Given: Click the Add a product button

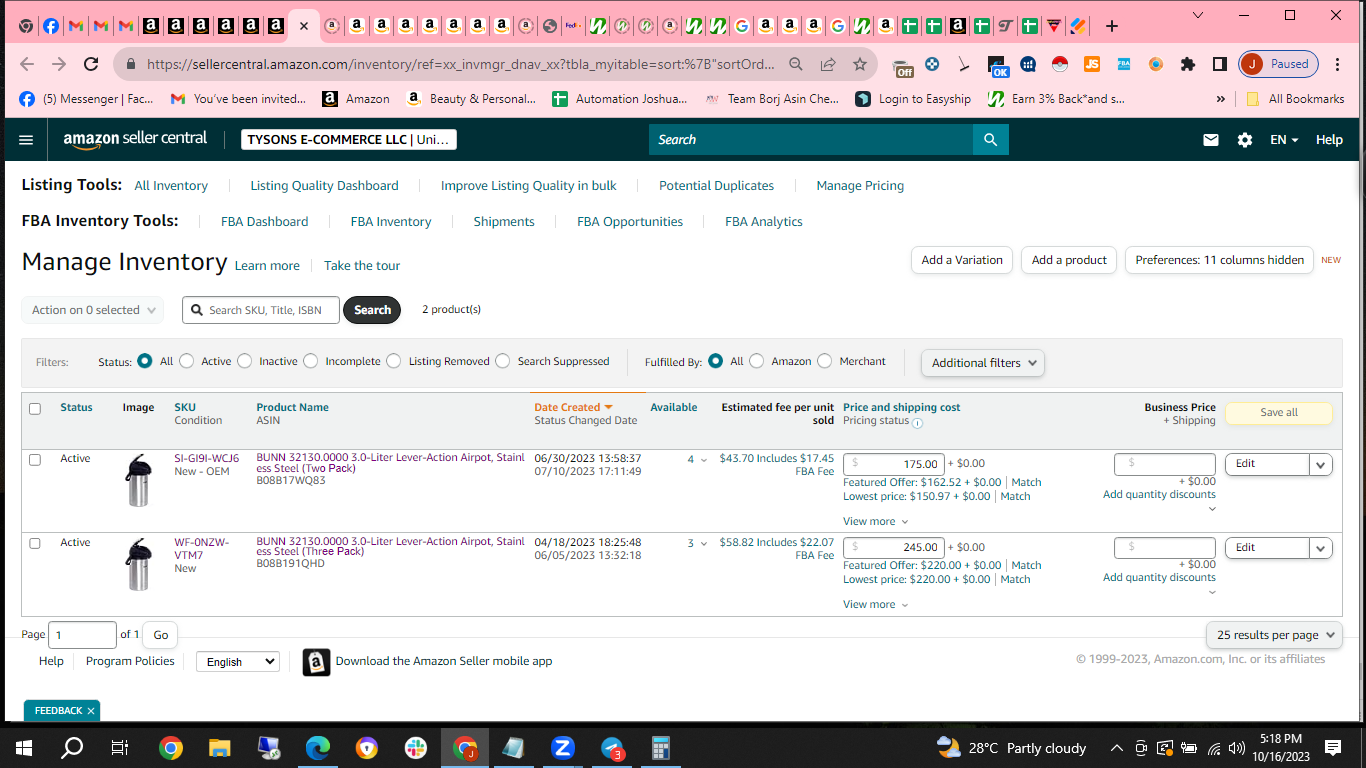Looking at the screenshot, I should click(x=1069, y=260).
